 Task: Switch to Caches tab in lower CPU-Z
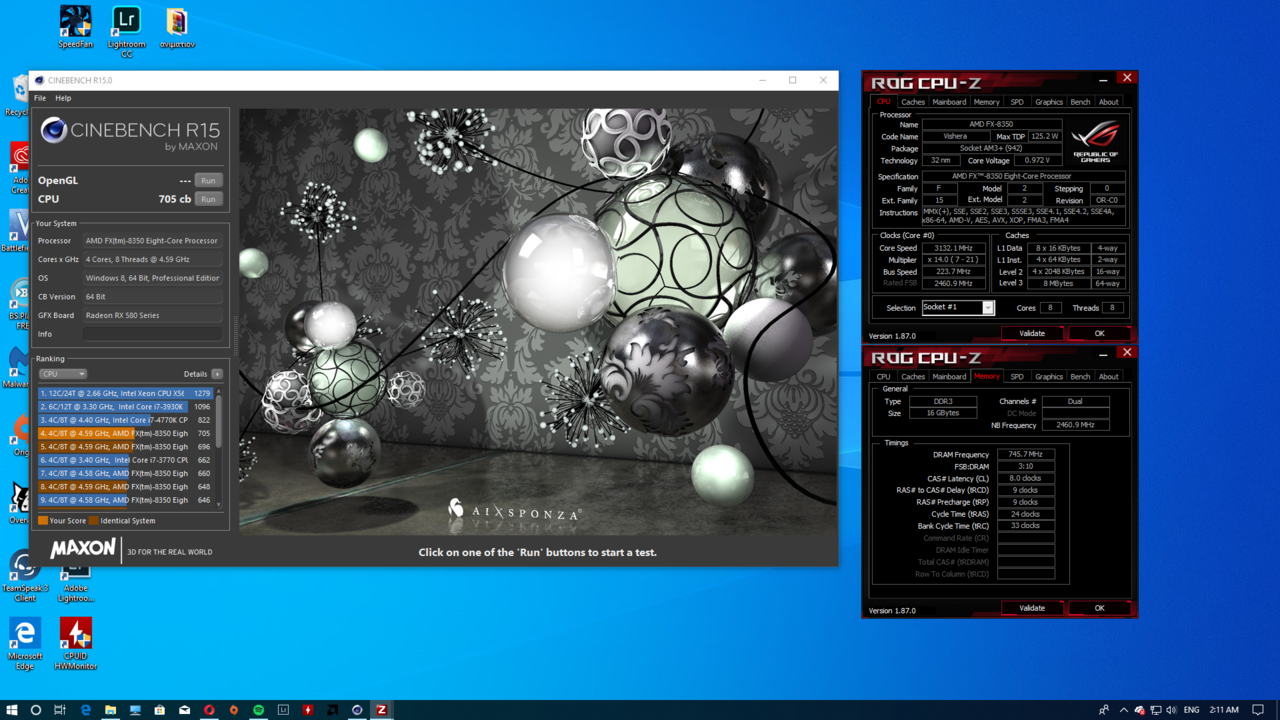(x=913, y=377)
